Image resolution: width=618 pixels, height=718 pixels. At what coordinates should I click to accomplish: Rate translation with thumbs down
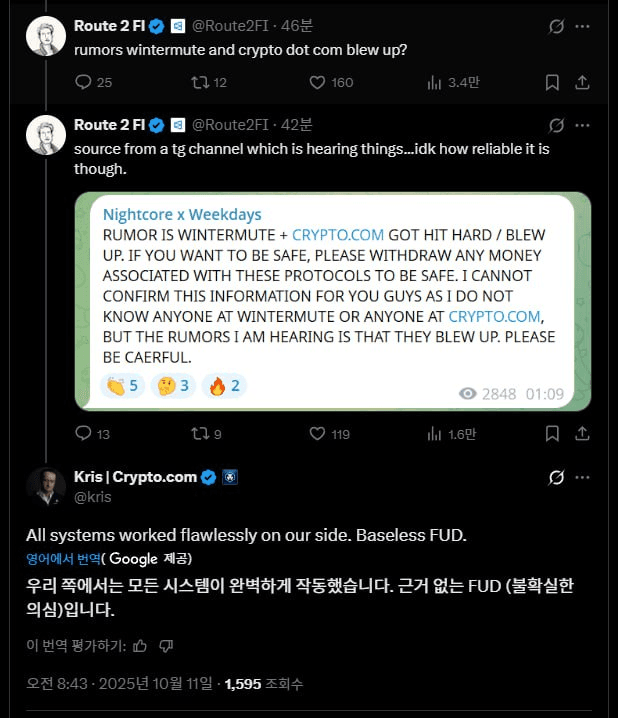coord(166,645)
